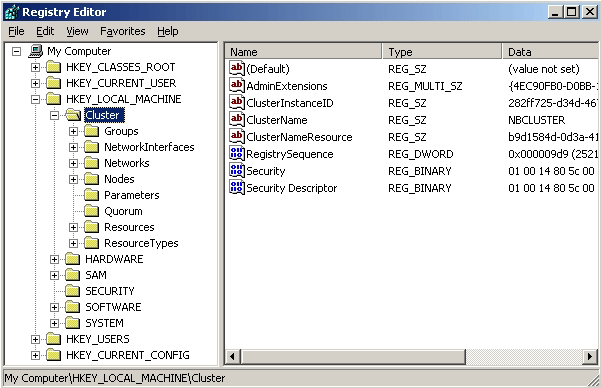Screen dimensions: 601x388
Task: Click the SOFTWARE folder icon
Action: click(72, 307)
